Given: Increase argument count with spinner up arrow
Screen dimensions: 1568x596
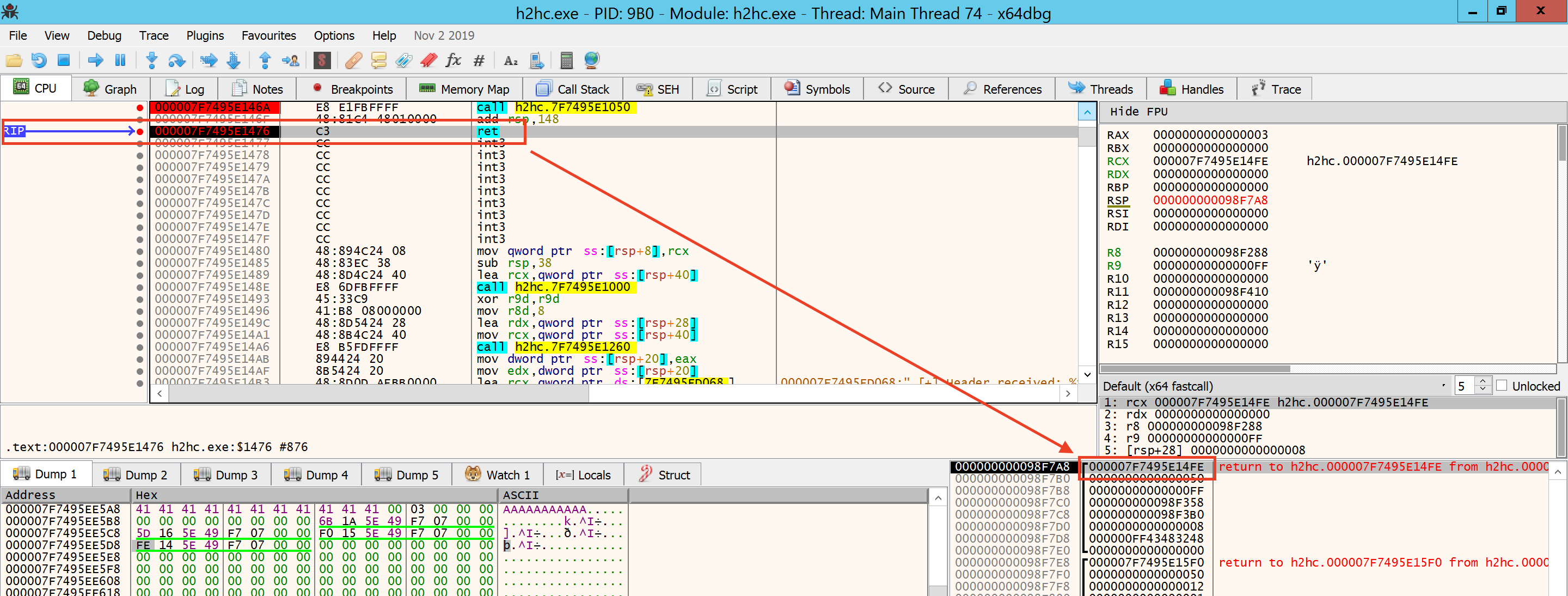Looking at the screenshot, I should click(1483, 381).
